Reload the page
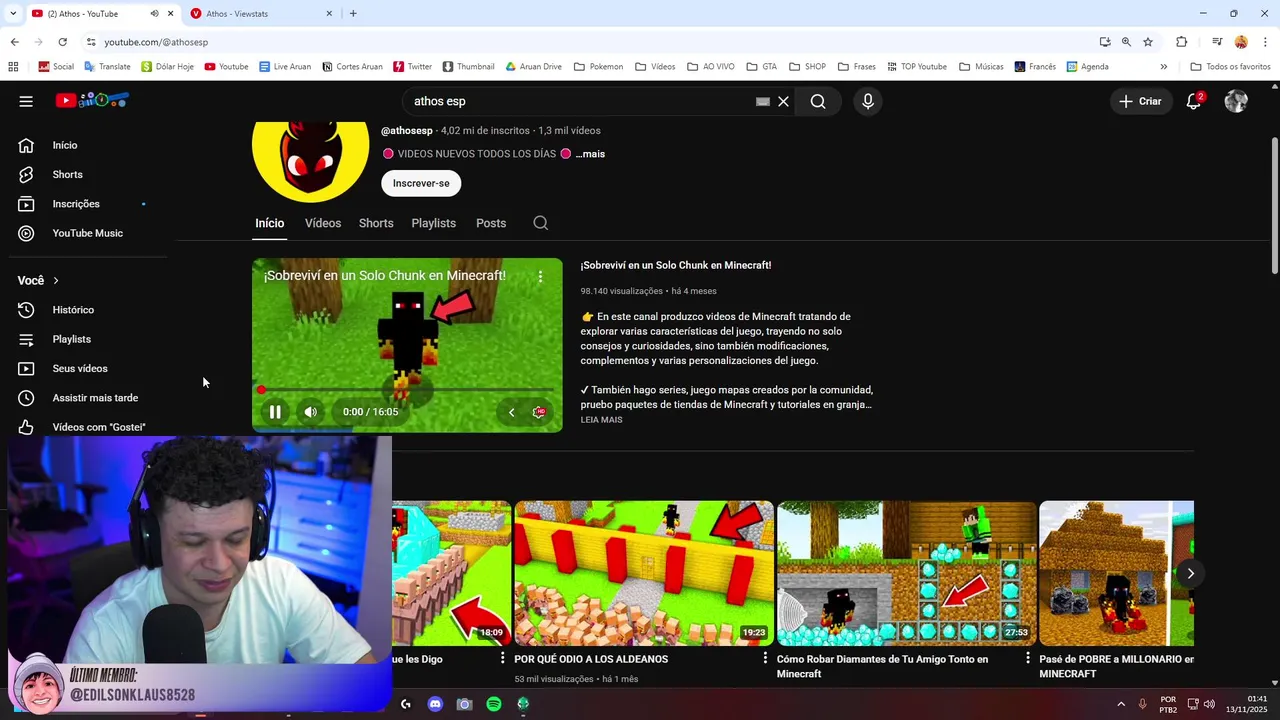 (62, 42)
